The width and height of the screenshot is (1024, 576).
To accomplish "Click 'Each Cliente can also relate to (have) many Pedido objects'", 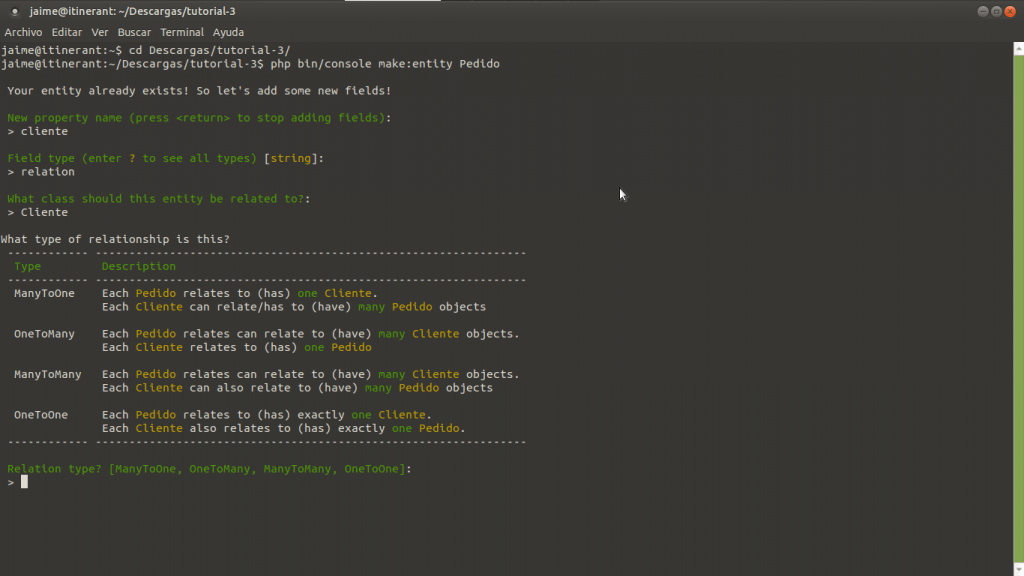I will 297,388.
